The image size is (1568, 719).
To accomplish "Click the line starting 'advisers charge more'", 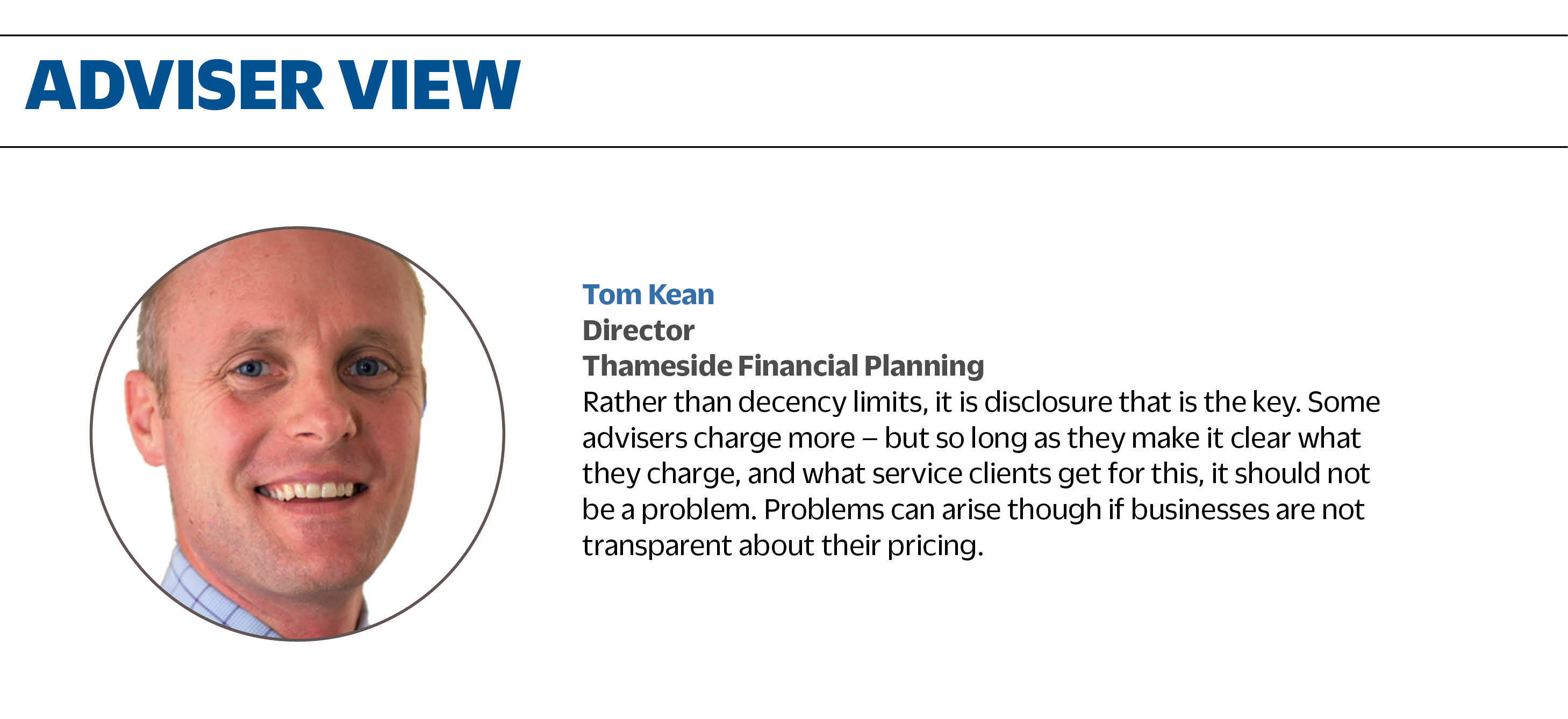I will click(x=971, y=438).
